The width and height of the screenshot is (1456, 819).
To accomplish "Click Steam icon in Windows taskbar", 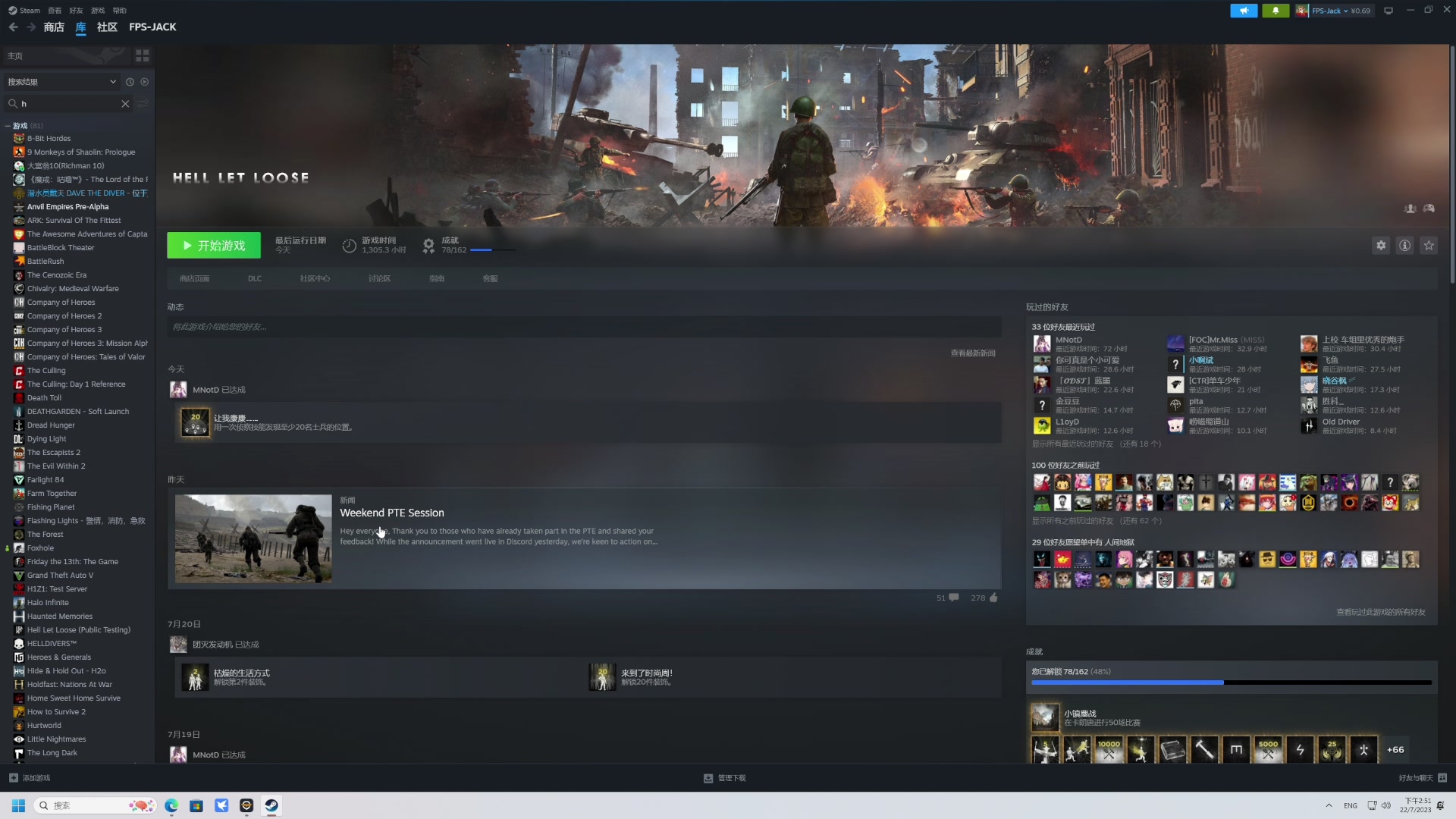I will point(271,805).
